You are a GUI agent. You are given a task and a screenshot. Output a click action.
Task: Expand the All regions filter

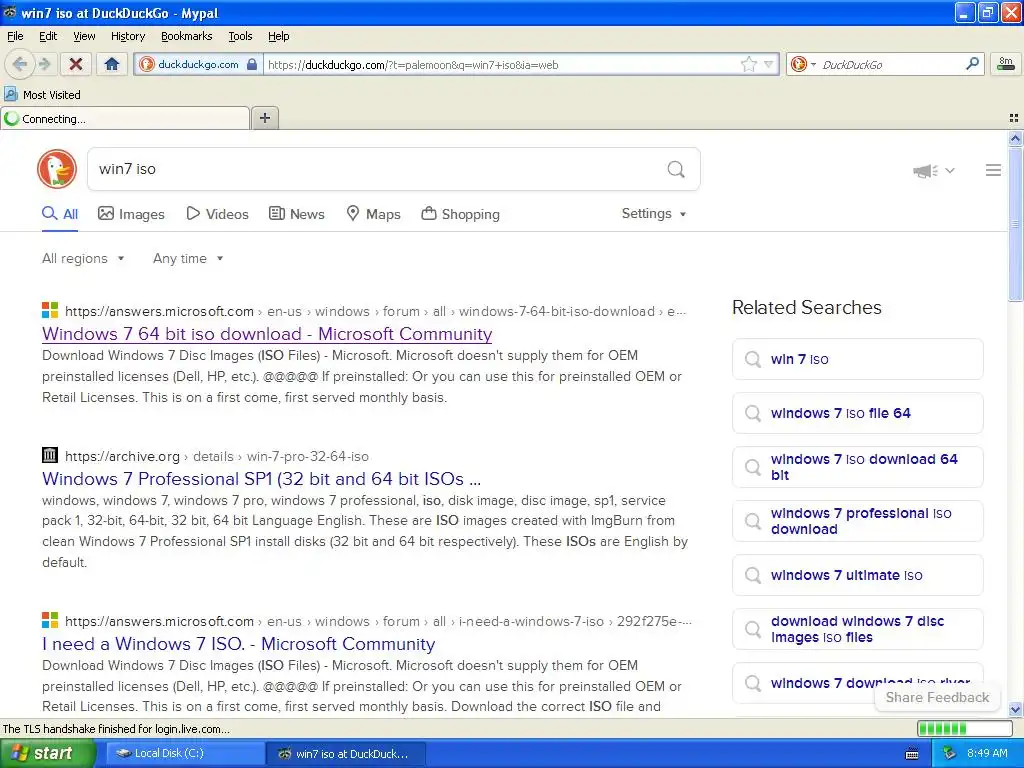point(84,259)
